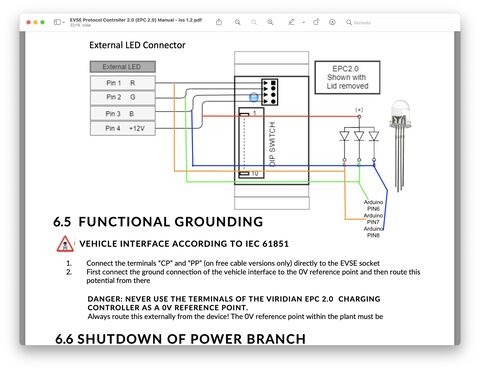
Task: Click the "DIP SWITCH" label in diagram
Action: point(272,144)
